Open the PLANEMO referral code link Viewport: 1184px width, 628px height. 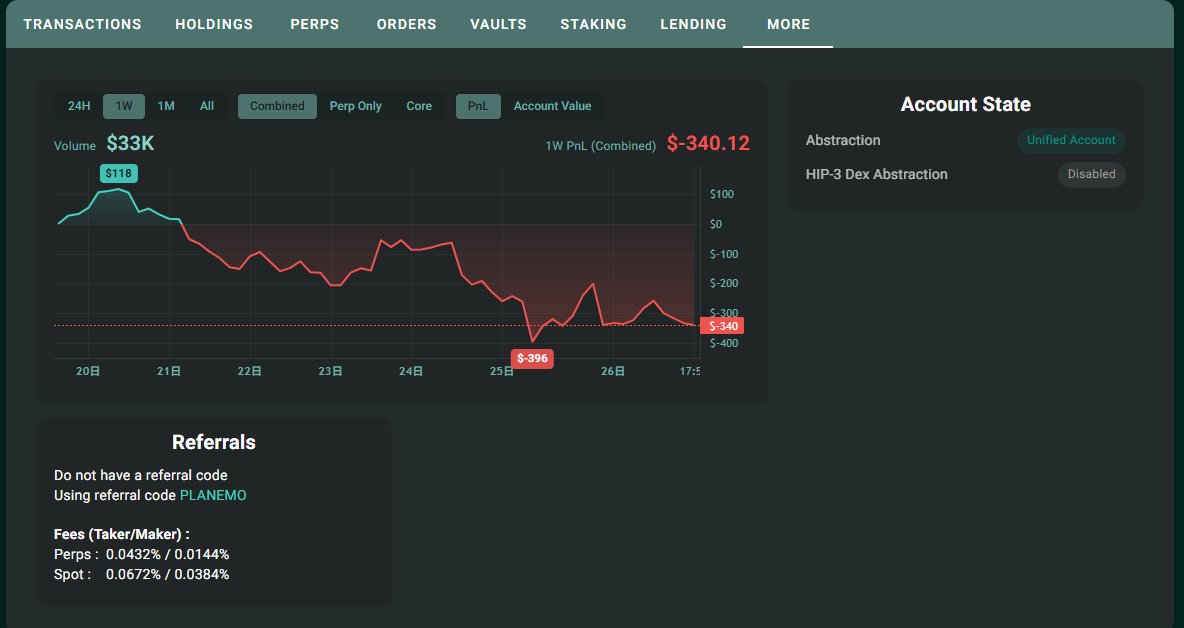tap(213, 496)
